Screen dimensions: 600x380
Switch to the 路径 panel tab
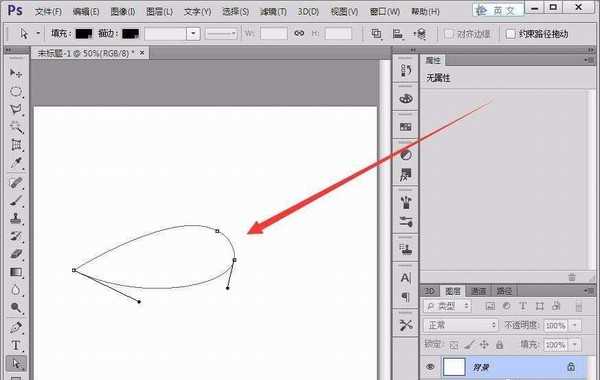coord(504,291)
